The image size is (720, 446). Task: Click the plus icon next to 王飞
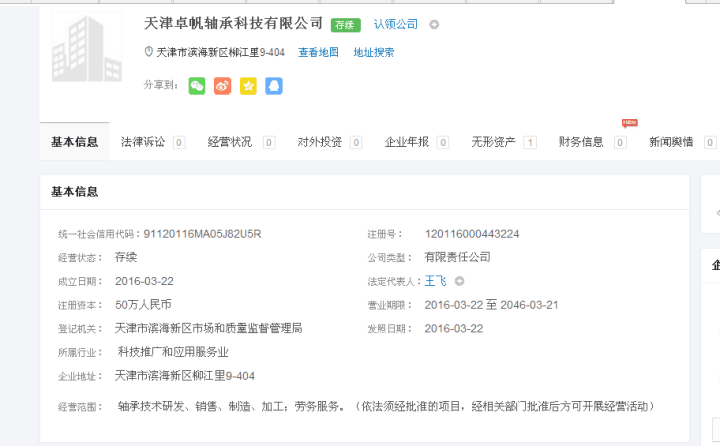pos(459,281)
